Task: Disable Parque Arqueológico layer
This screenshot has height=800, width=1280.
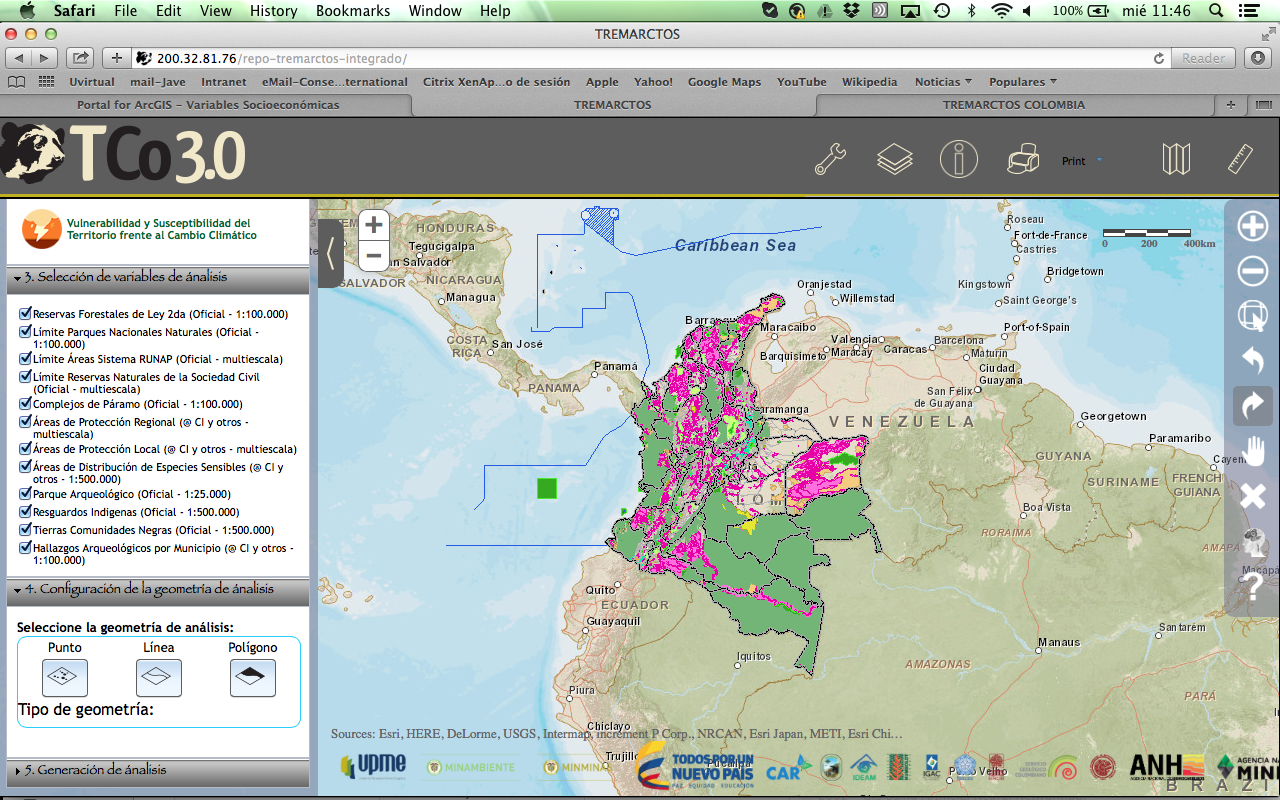Action: pyautogui.click(x=25, y=494)
